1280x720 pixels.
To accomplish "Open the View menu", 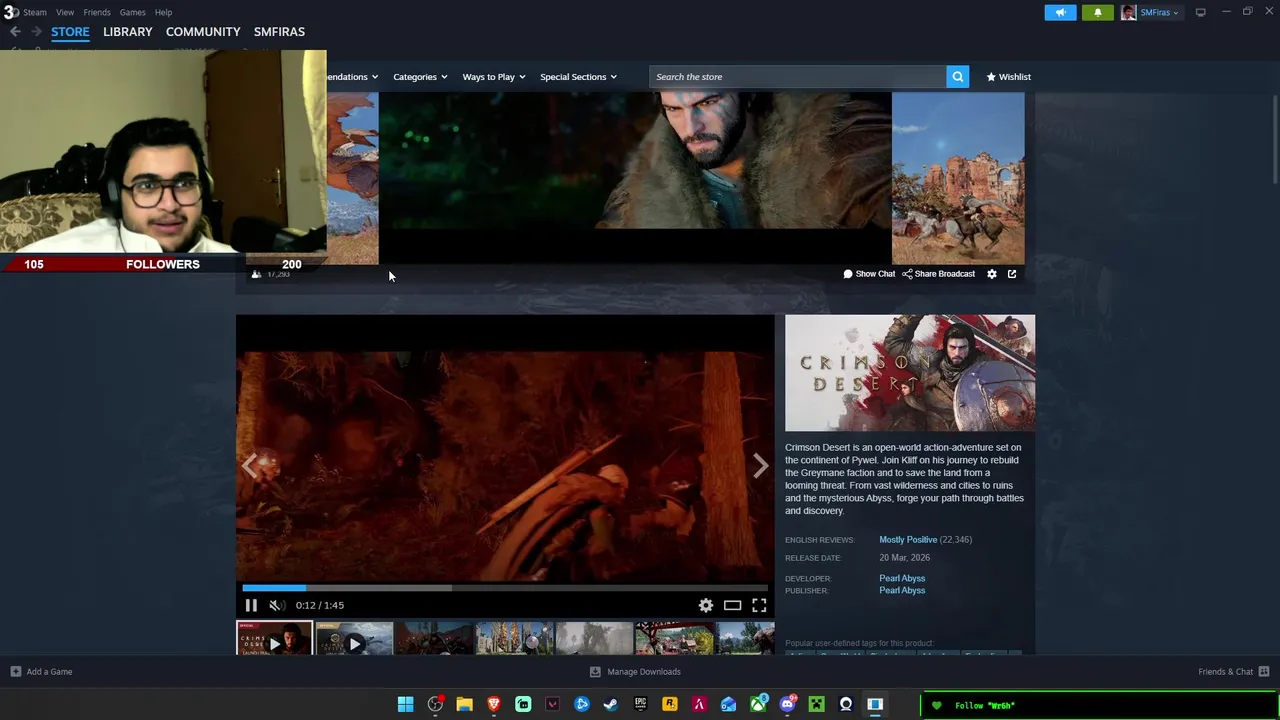I will [x=65, y=12].
